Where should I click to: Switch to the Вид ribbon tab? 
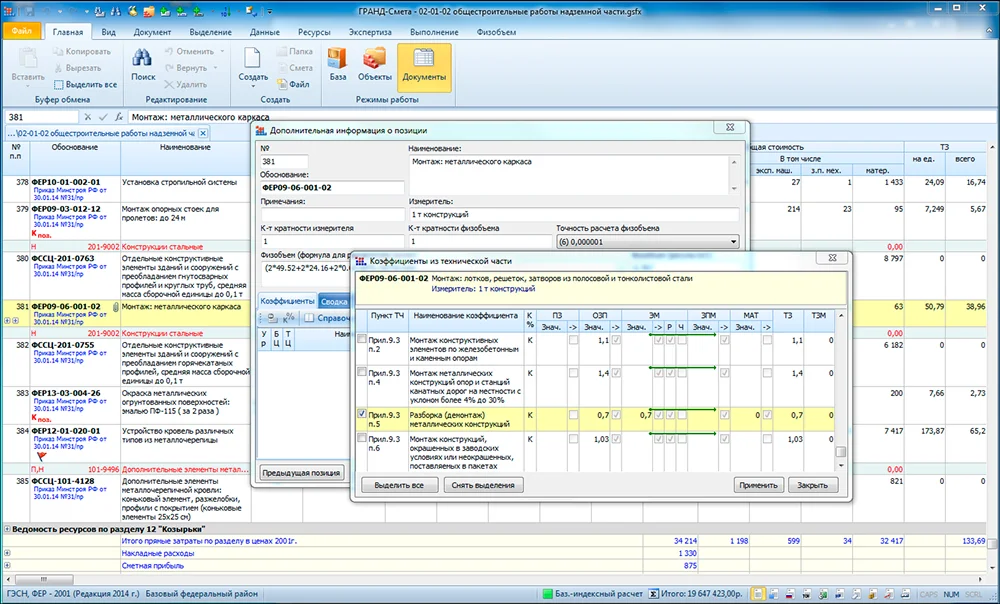pos(108,32)
